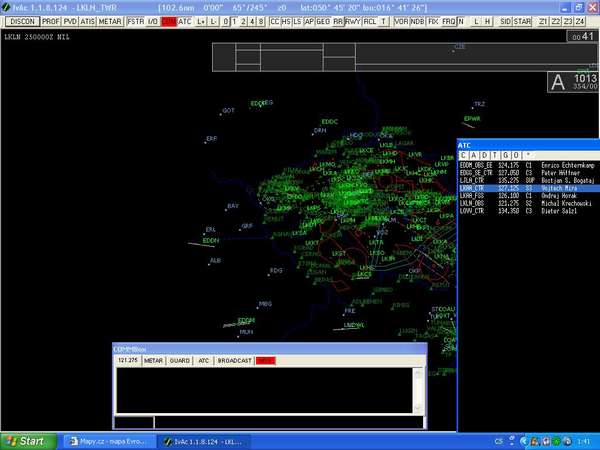Toggle the VOR display button

click(401, 20)
